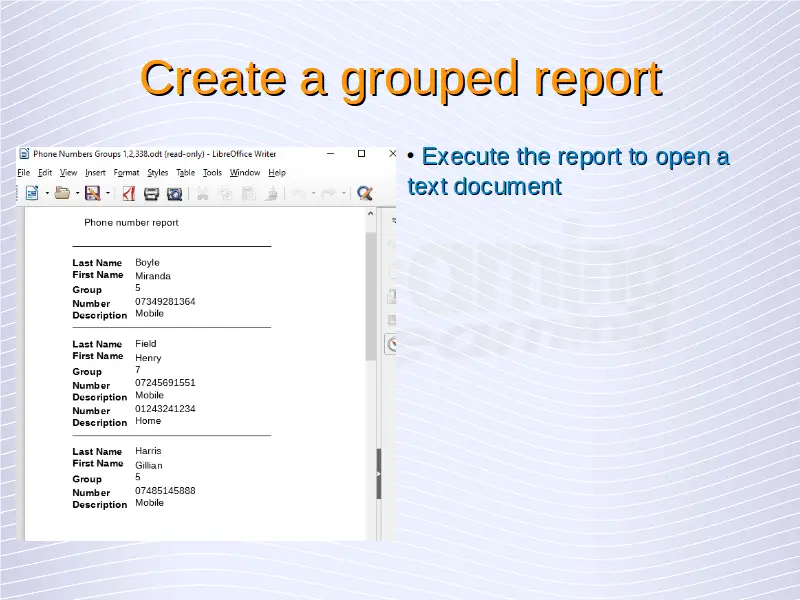Open the Insert menu
This screenshot has width=800, height=600.
95,172
